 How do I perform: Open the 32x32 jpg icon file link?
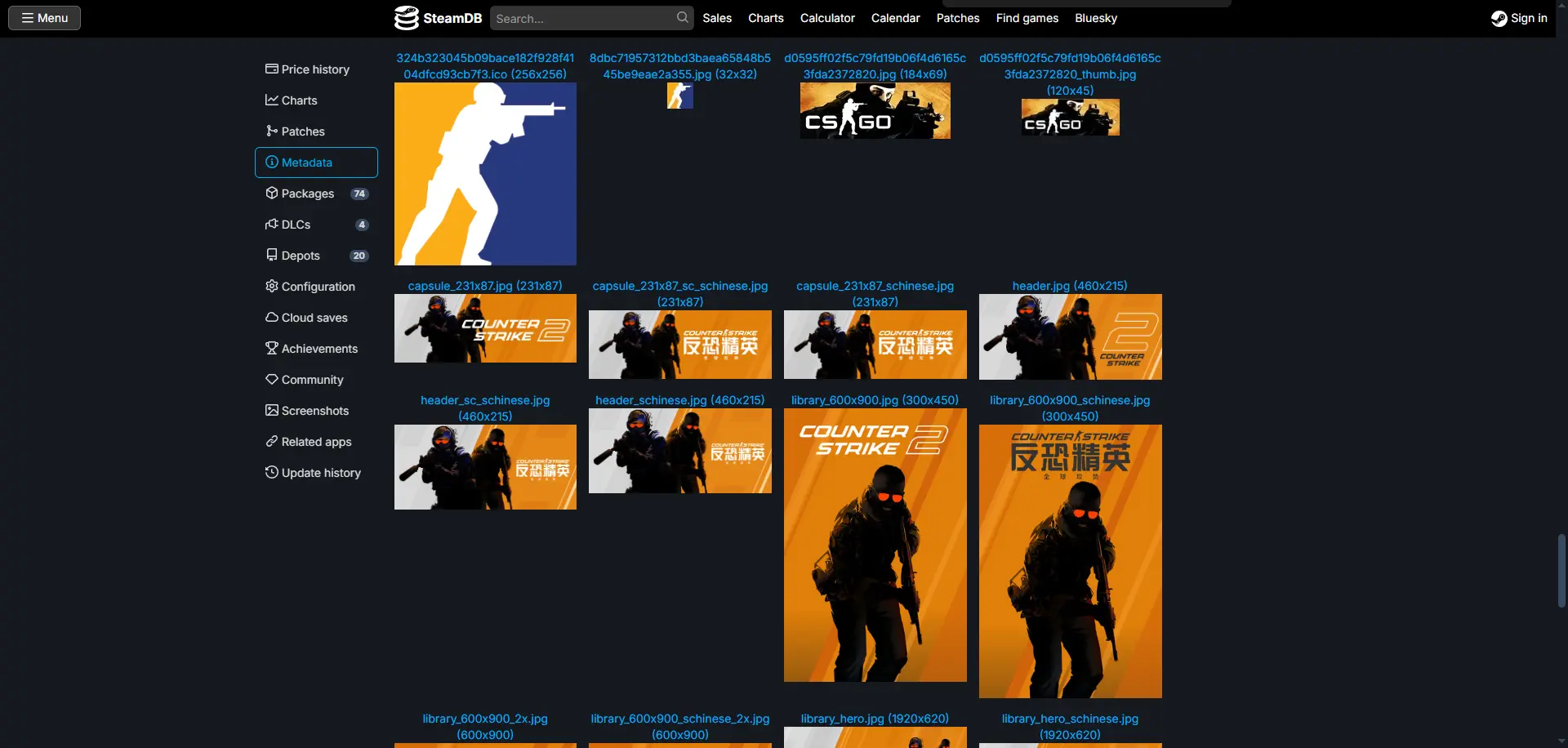[680, 66]
